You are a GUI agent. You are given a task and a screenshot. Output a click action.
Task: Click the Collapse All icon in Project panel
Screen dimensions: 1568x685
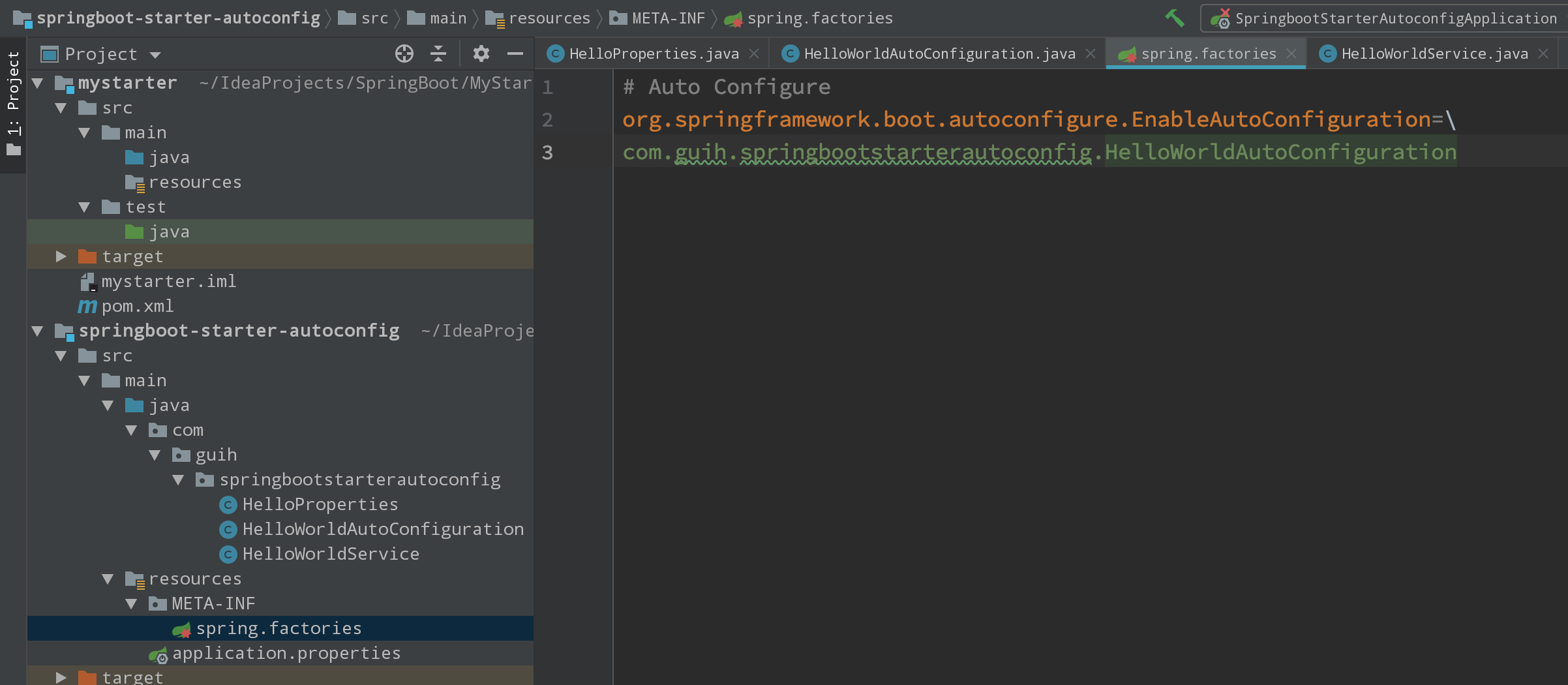point(438,53)
